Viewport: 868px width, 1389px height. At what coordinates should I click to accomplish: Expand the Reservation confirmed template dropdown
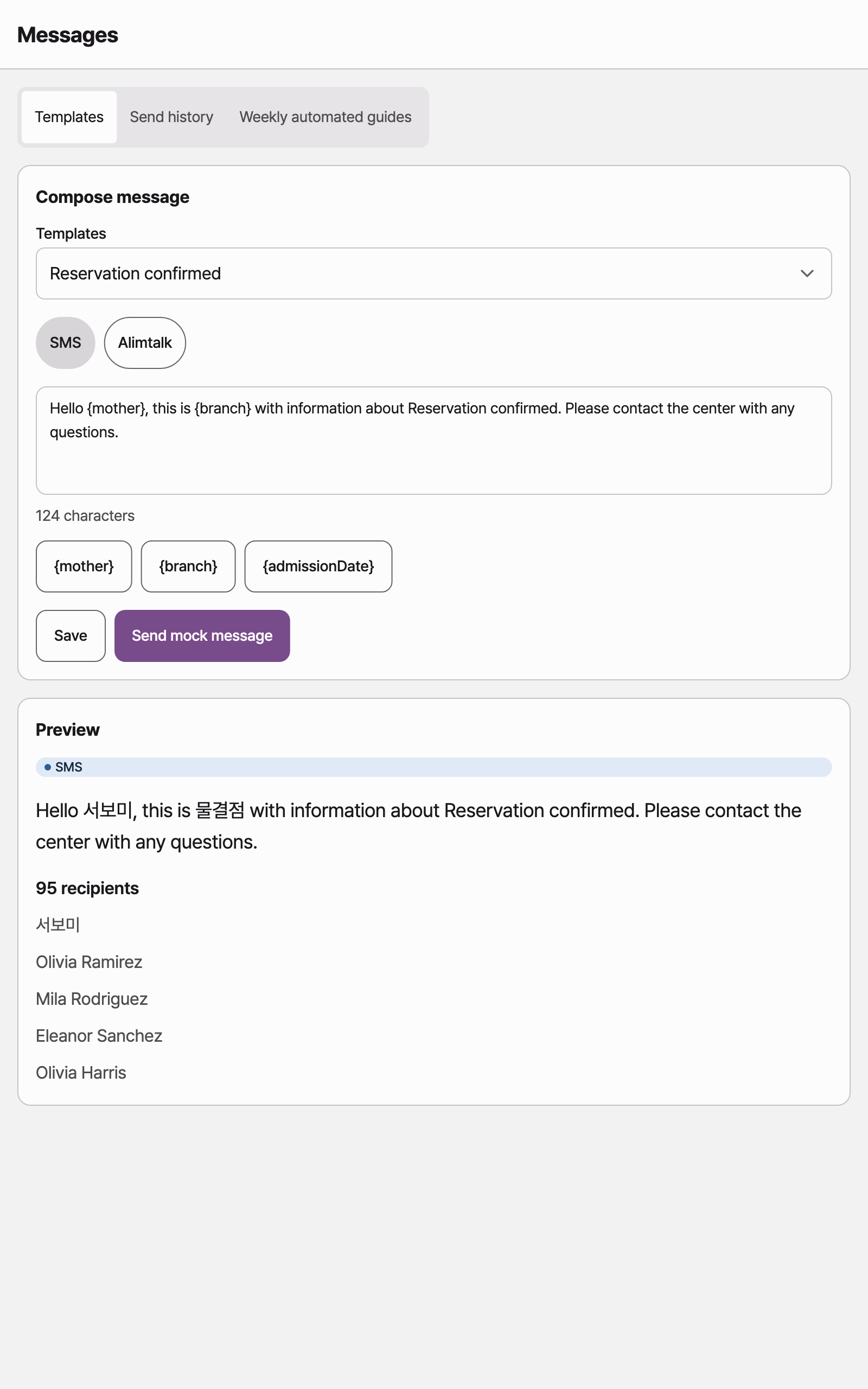coord(434,273)
